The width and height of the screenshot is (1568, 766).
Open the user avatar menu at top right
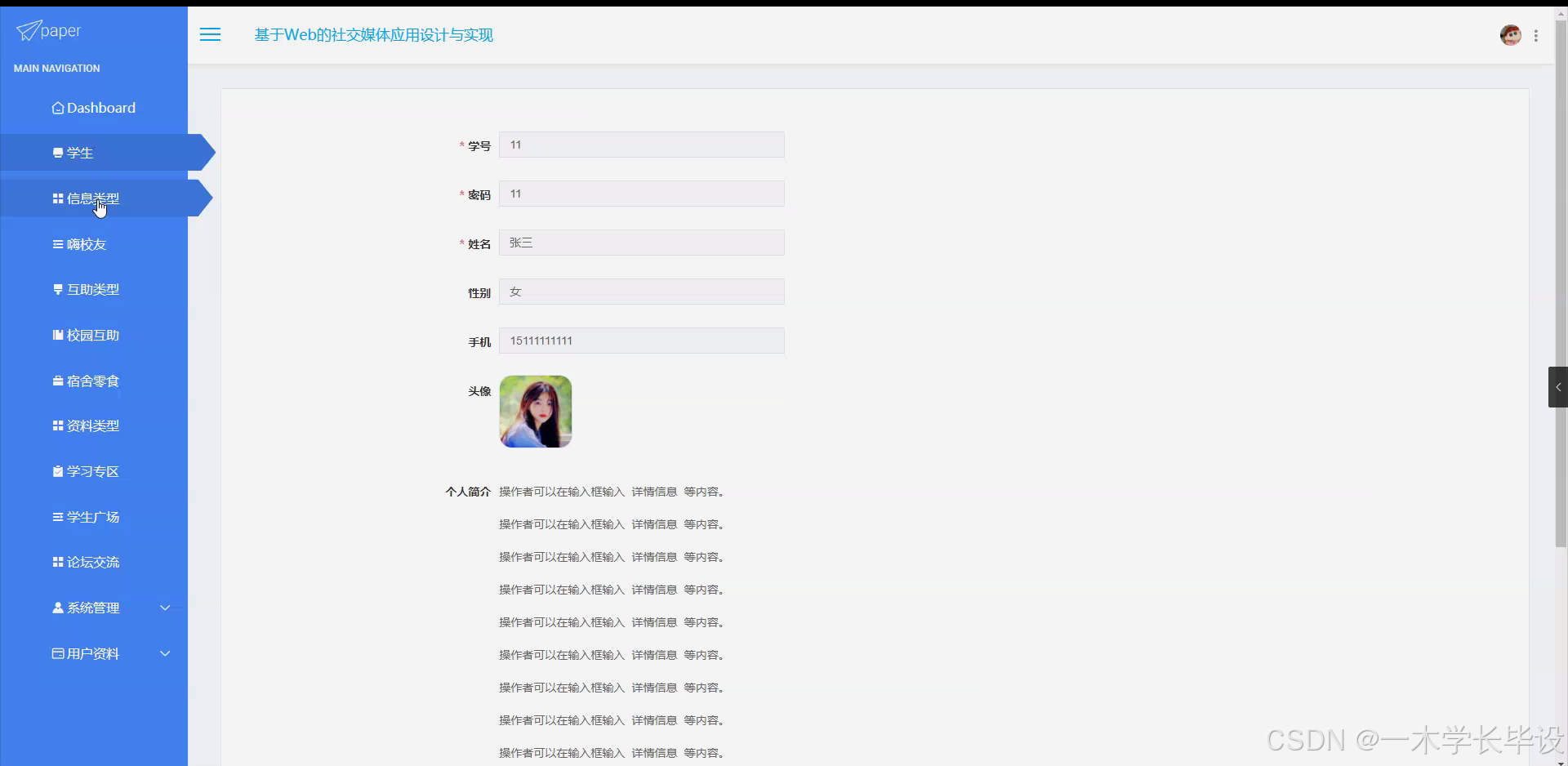[1510, 34]
